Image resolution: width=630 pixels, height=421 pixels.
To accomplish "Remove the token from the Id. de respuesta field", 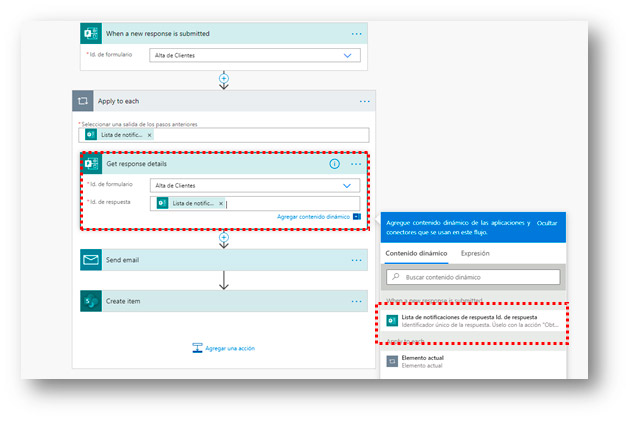I will 221,203.
